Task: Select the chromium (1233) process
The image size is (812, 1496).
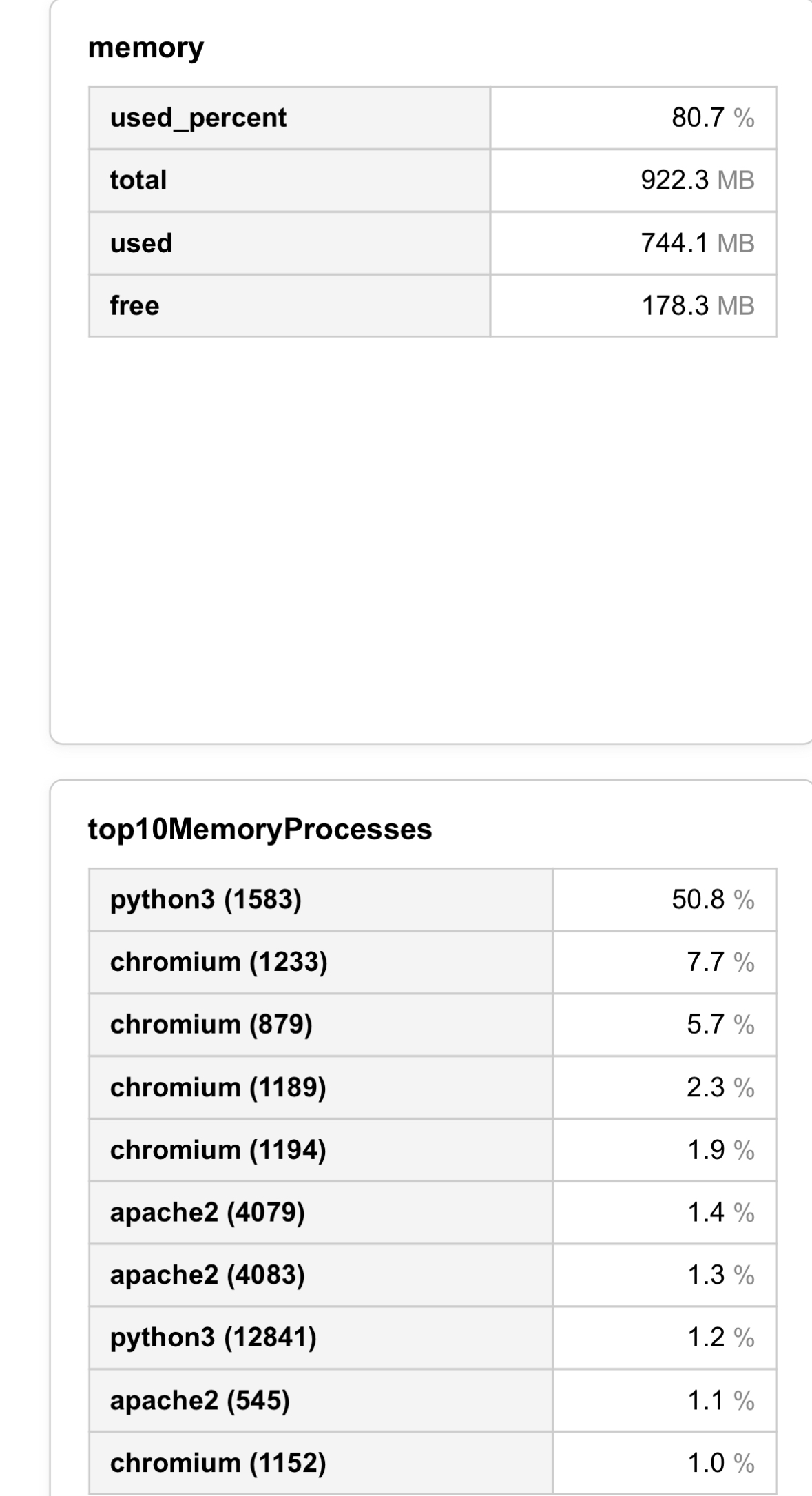Action: (218, 962)
